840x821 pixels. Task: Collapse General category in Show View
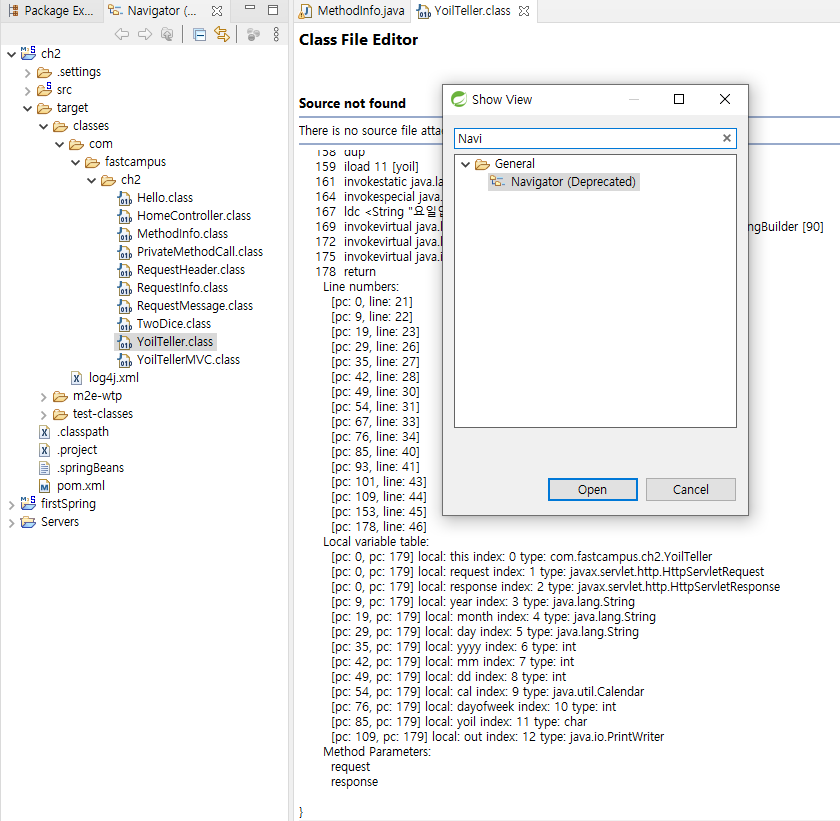466,164
